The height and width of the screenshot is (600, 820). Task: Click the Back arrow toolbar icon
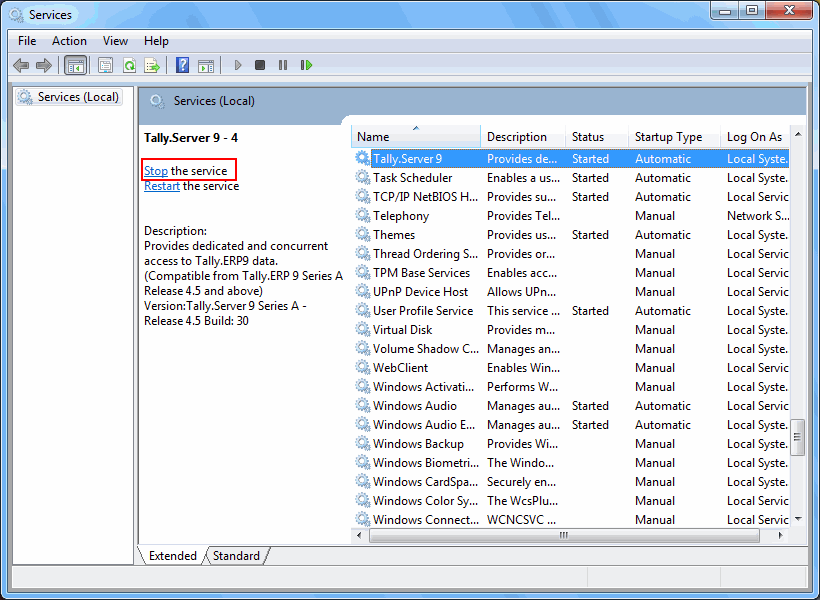(21, 65)
